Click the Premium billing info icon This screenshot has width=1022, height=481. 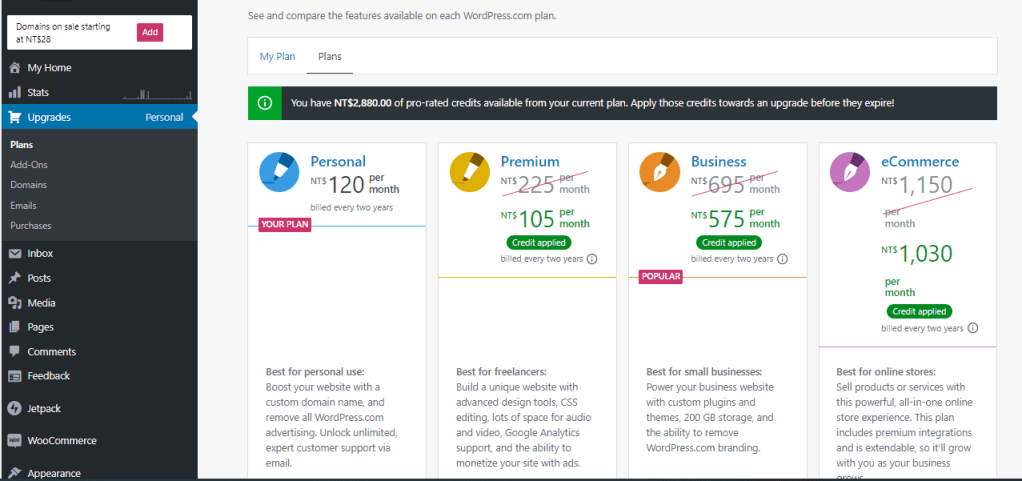(591, 259)
